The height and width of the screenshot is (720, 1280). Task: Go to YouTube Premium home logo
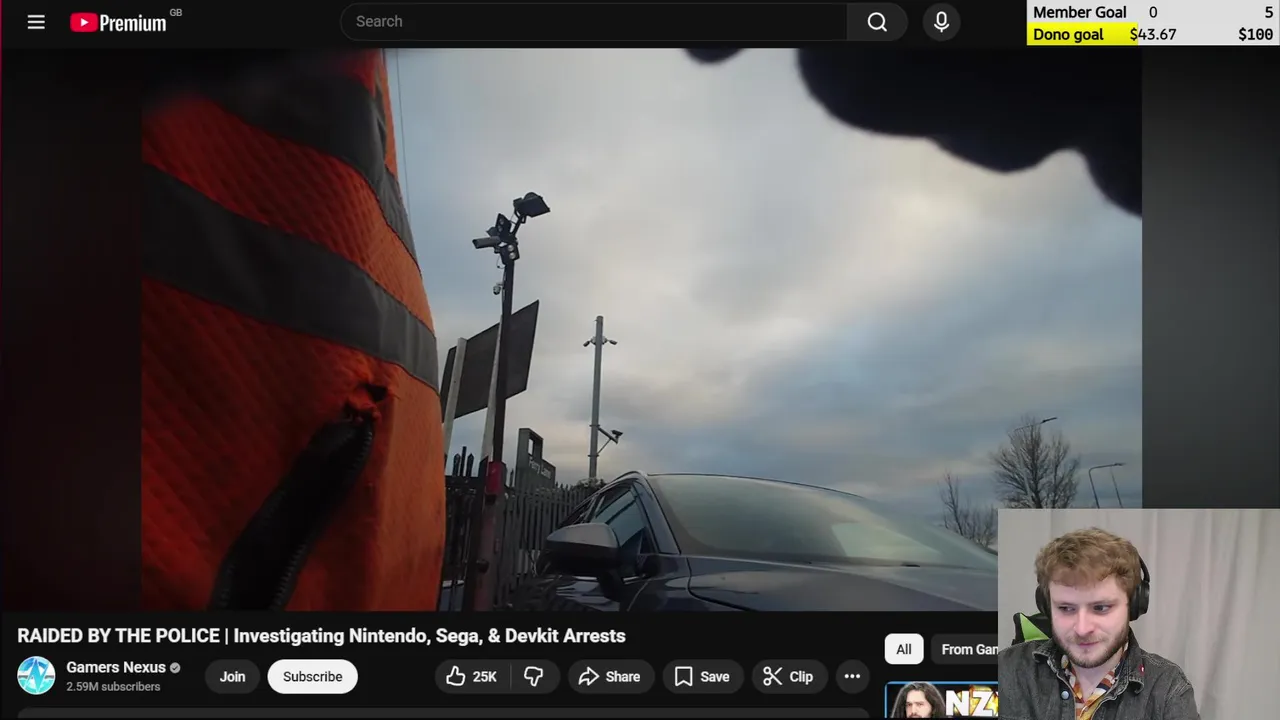pyautogui.click(x=118, y=22)
